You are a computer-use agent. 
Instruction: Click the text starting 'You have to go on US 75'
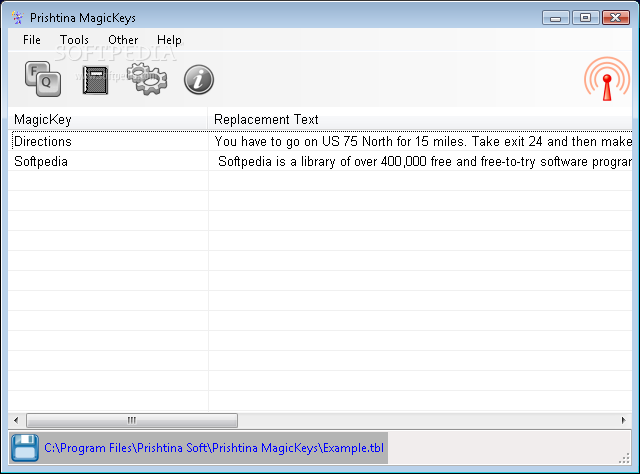coord(423,141)
